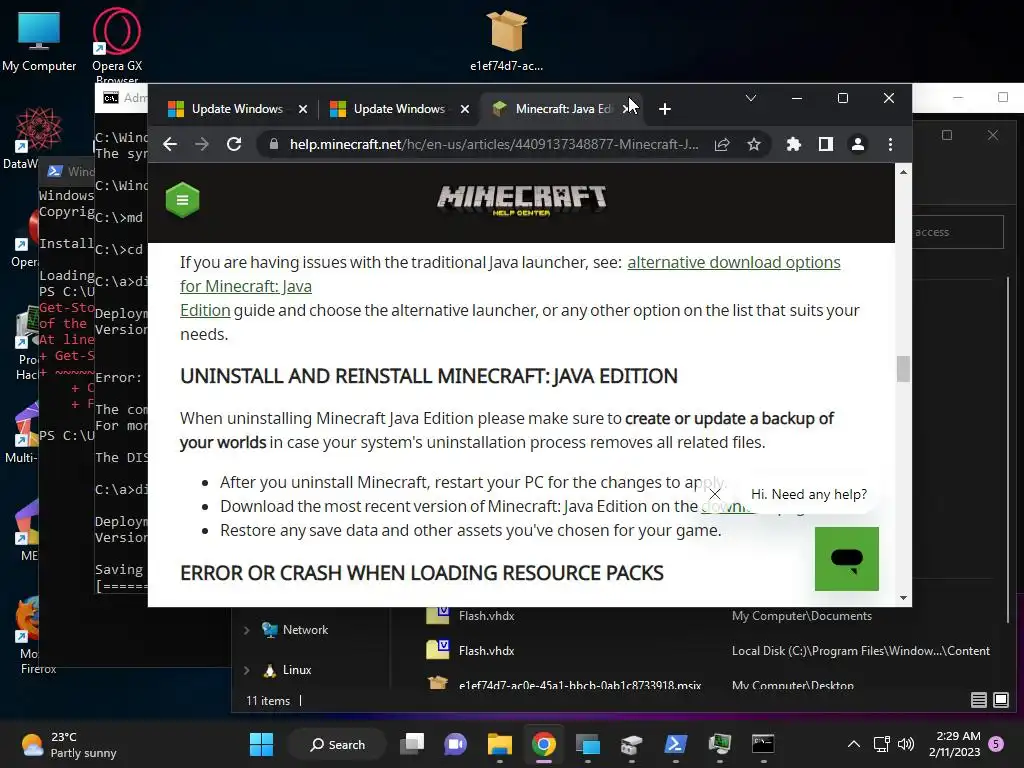Open clock showing 2:29 AM
The width and height of the screenshot is (1024, 768).
coord(954,744)
